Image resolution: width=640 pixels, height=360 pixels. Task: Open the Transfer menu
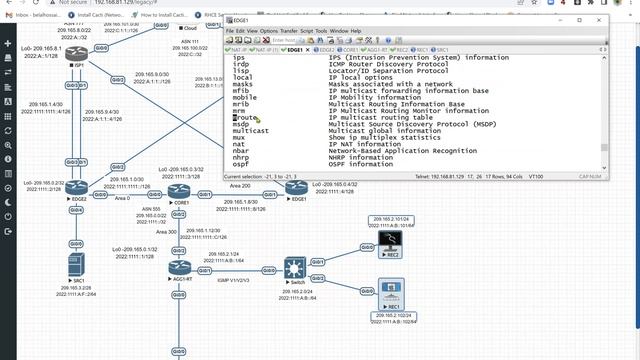(289, 31)
